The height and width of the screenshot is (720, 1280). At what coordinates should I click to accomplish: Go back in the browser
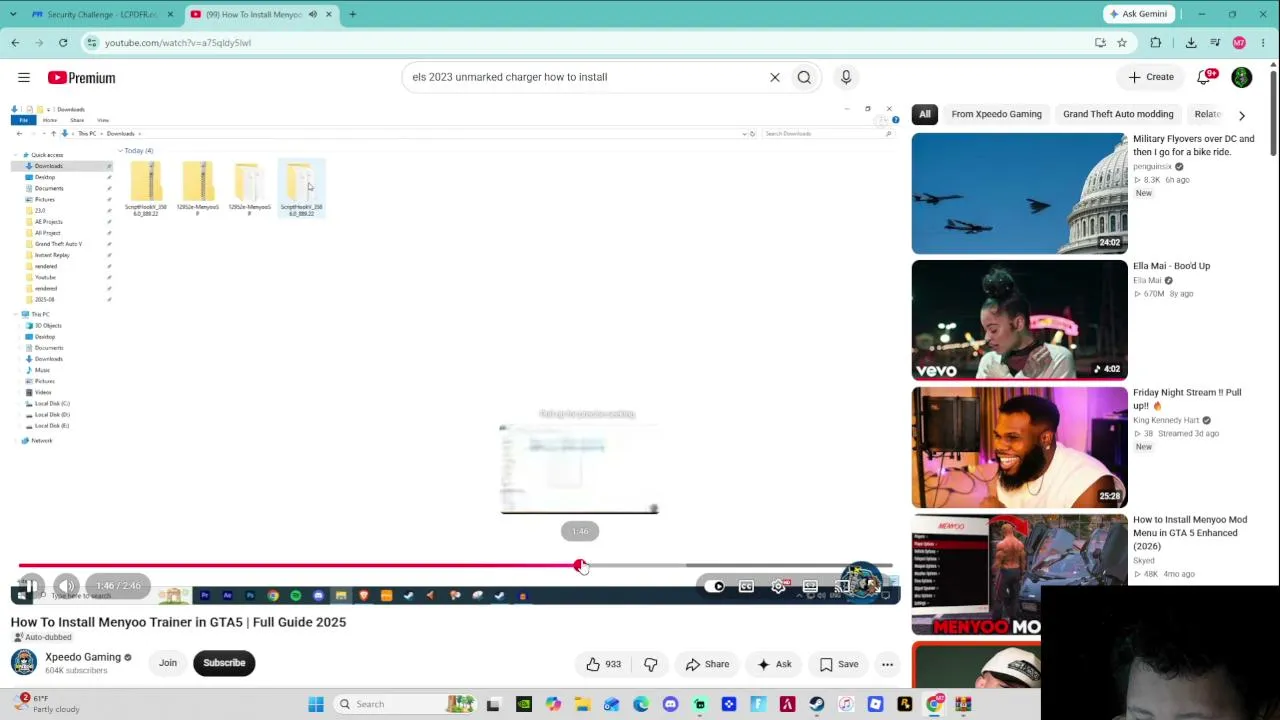point(15,43)
